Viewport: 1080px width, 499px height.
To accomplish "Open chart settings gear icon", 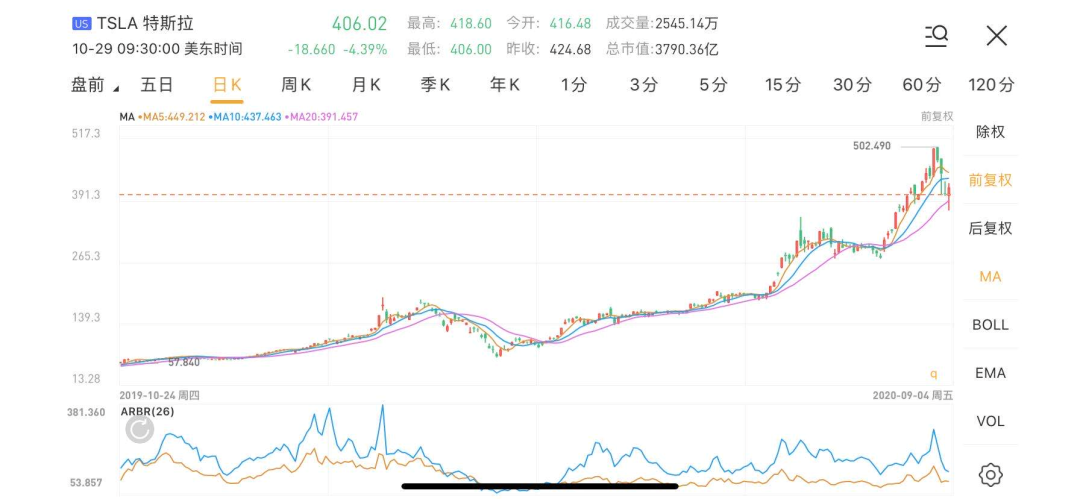I will click(990, 474).
